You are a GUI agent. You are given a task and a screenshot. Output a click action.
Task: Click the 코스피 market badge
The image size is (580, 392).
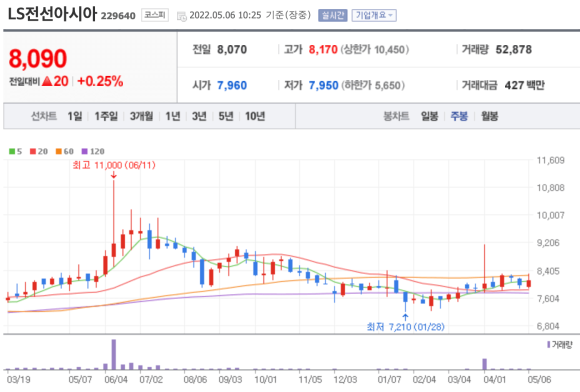click(155, 15)
